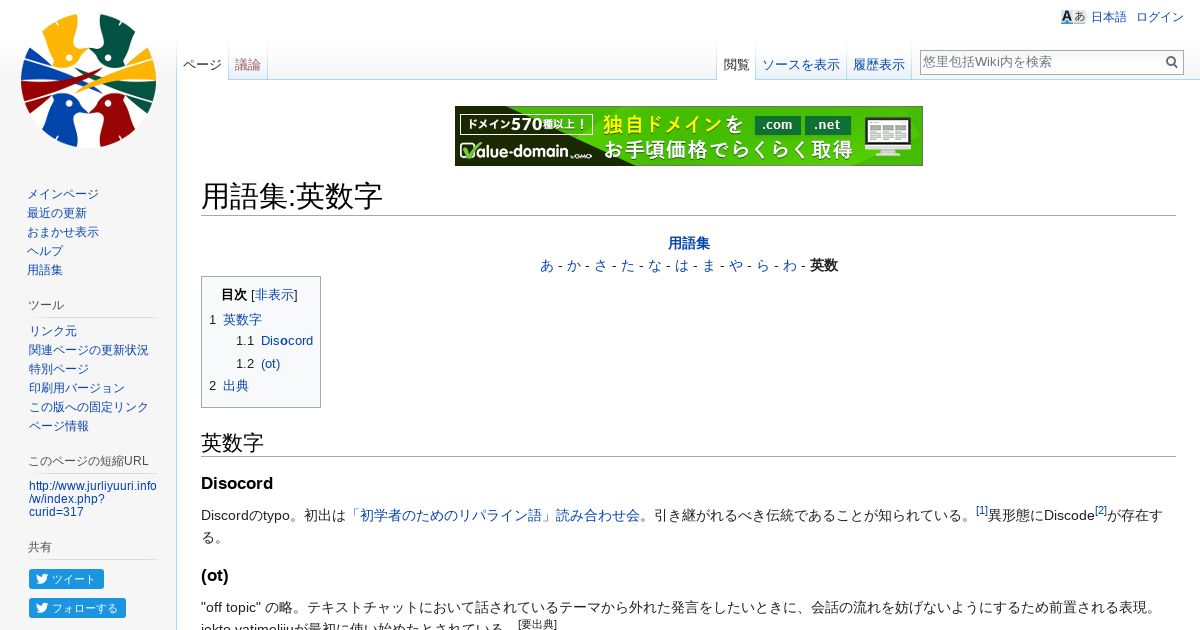Click the search magnifier icon
The image size is (1200, 630).
(1172, 62)
